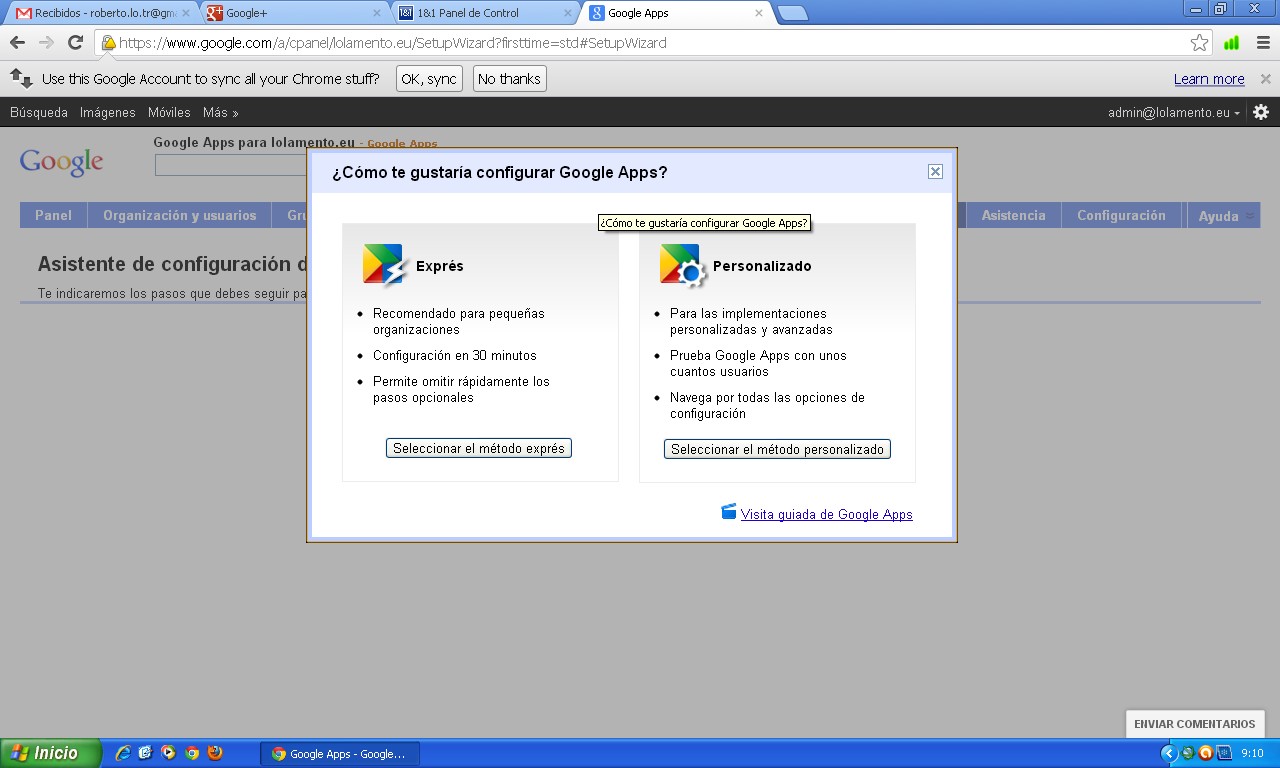Click Móviles in the Google bar
Viewport: 1280px width, 768px height.
tap(169, 113)
